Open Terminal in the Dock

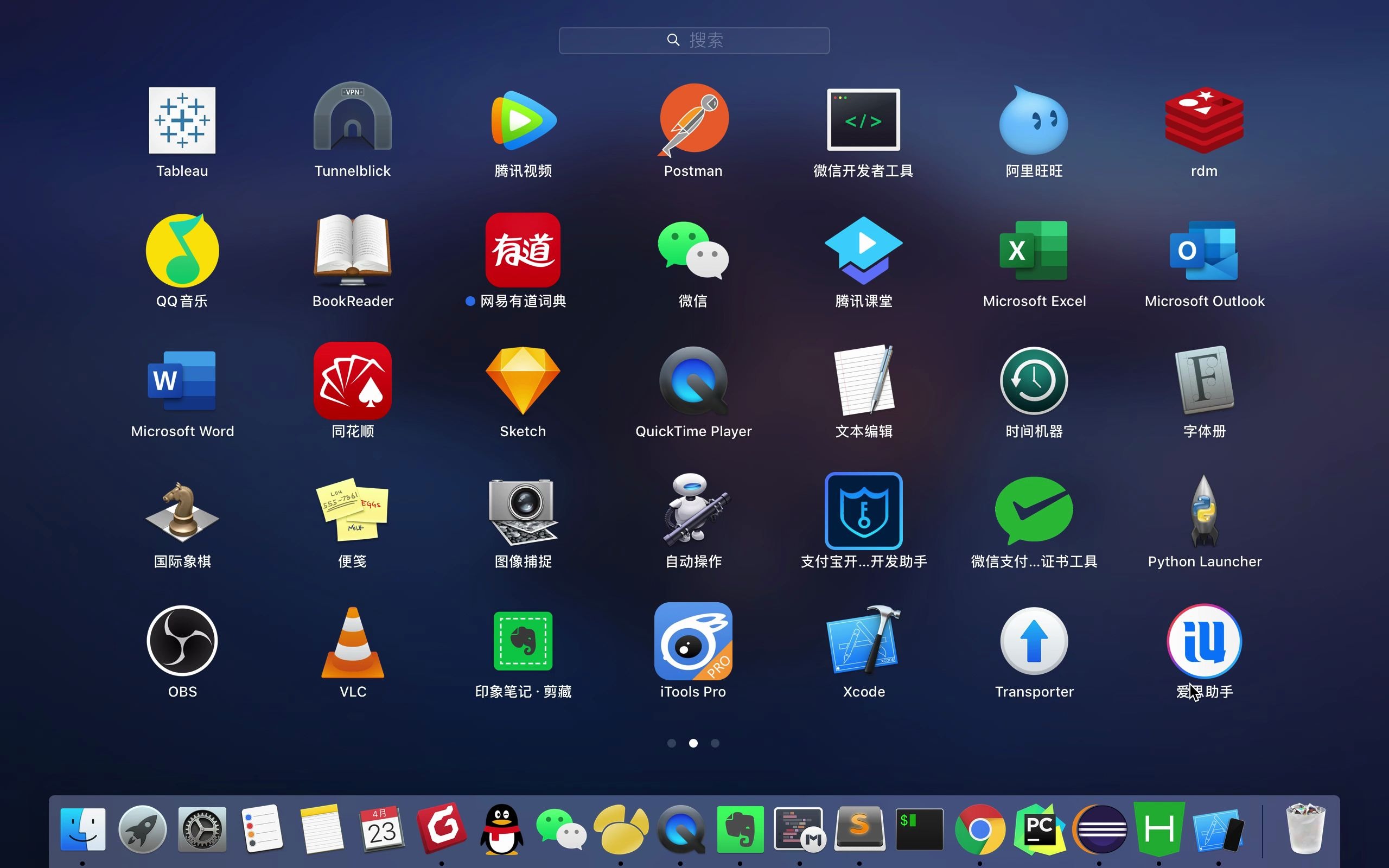(x=920, y=829)
